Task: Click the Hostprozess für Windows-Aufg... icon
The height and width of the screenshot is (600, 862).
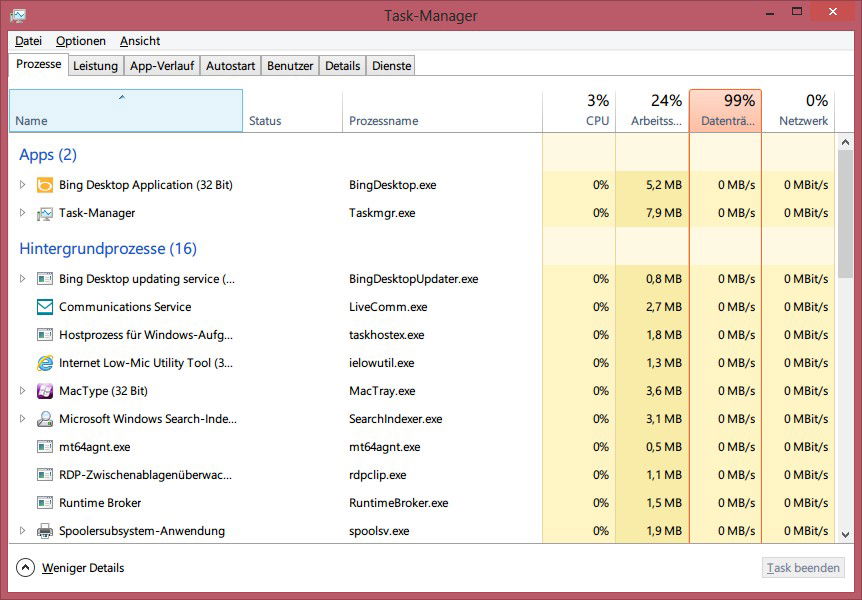Action: pyautogui.click(x=45, y=335)
